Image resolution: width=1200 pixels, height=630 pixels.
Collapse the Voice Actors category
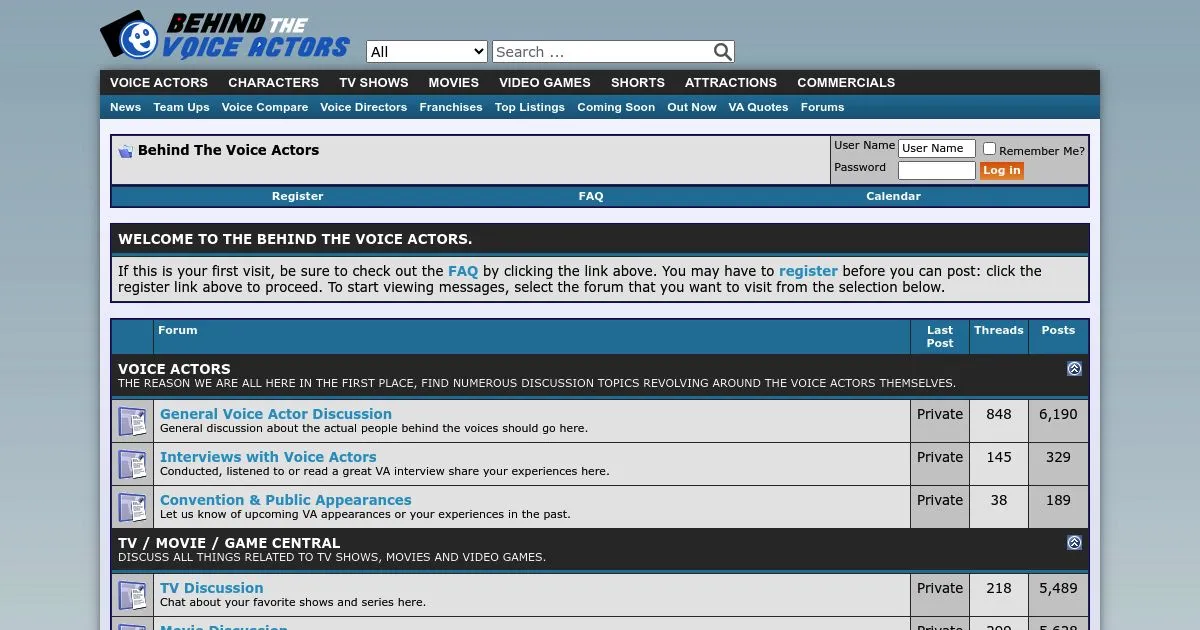[x=1074, y=369]
